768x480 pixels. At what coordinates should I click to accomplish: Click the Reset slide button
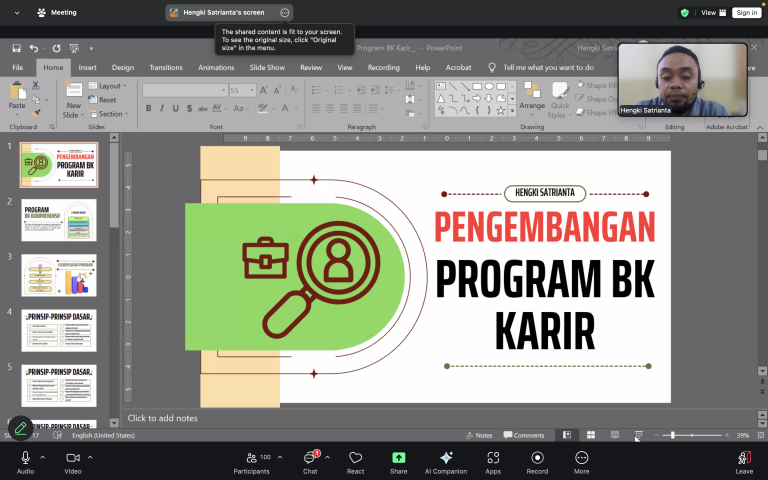coord(102,99)
